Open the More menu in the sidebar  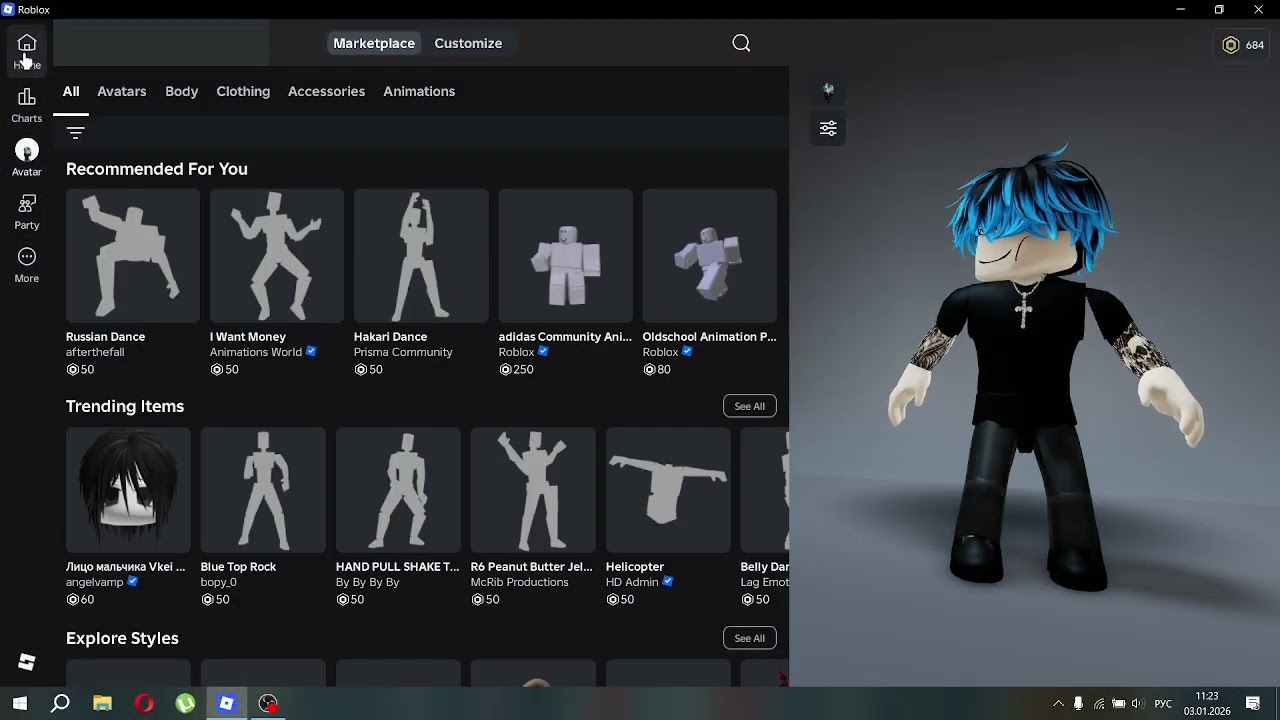pyautogui.click(x=27, y=265)
